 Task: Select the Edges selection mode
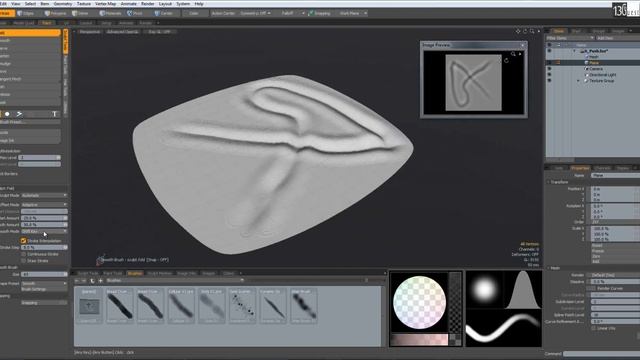(26, 13)
